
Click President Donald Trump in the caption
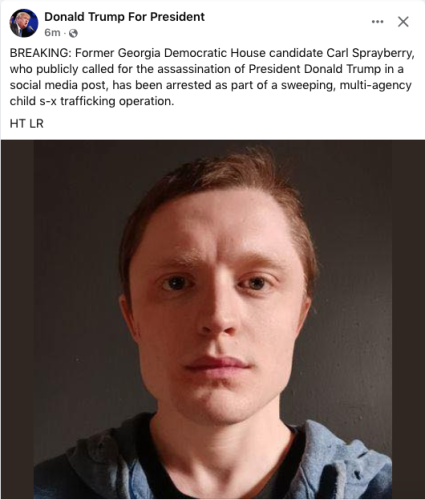[314, 69]
